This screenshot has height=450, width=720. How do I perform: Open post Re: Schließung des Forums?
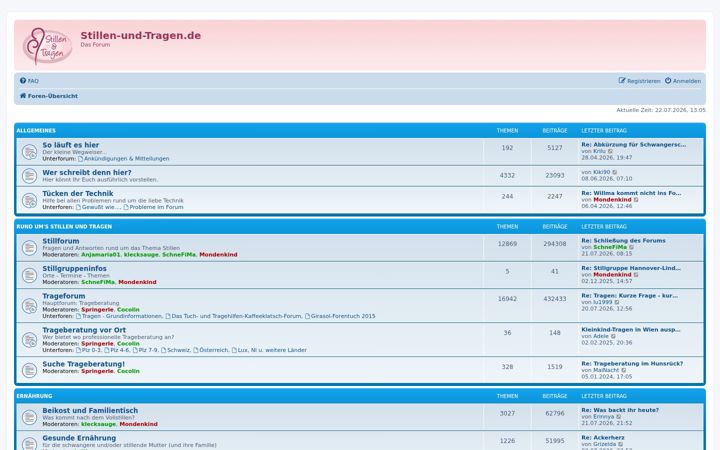[x=624, y=241]
